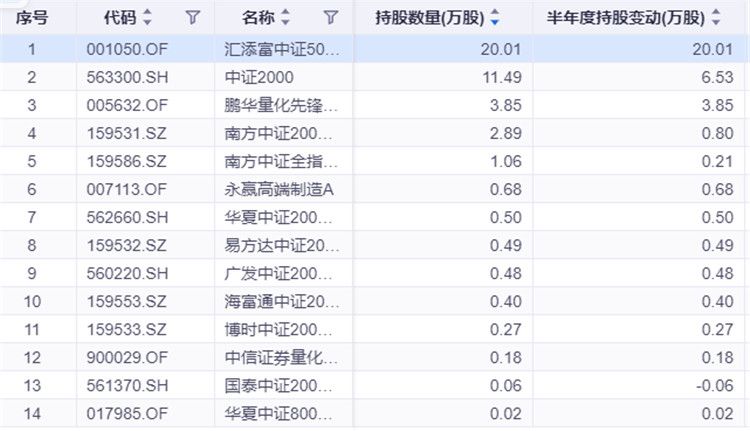Toggle sort arrows on 半年度持股变动(万股) column
The height and width of the screenshot is (431, 750).
coord(715,18)
